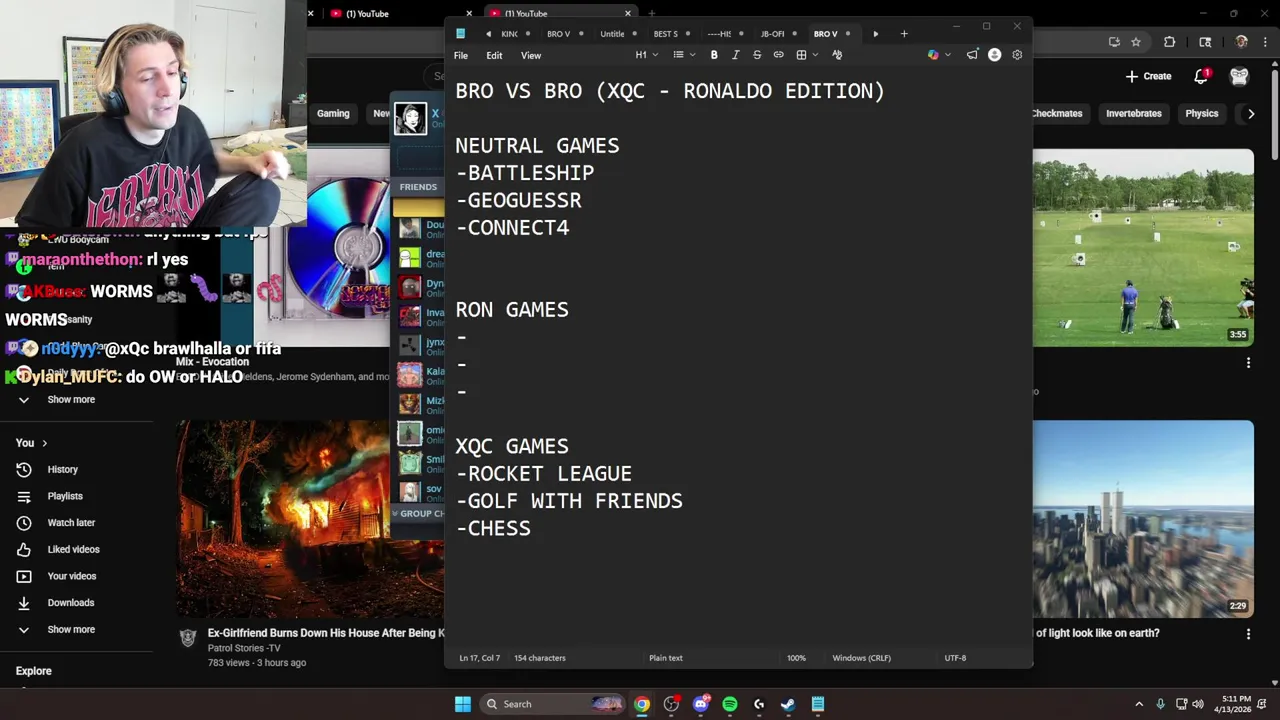Viewport: 1280px width, 720px height.
Task: Open the list style dropdown in Notepad
Action: pos(684,55)
